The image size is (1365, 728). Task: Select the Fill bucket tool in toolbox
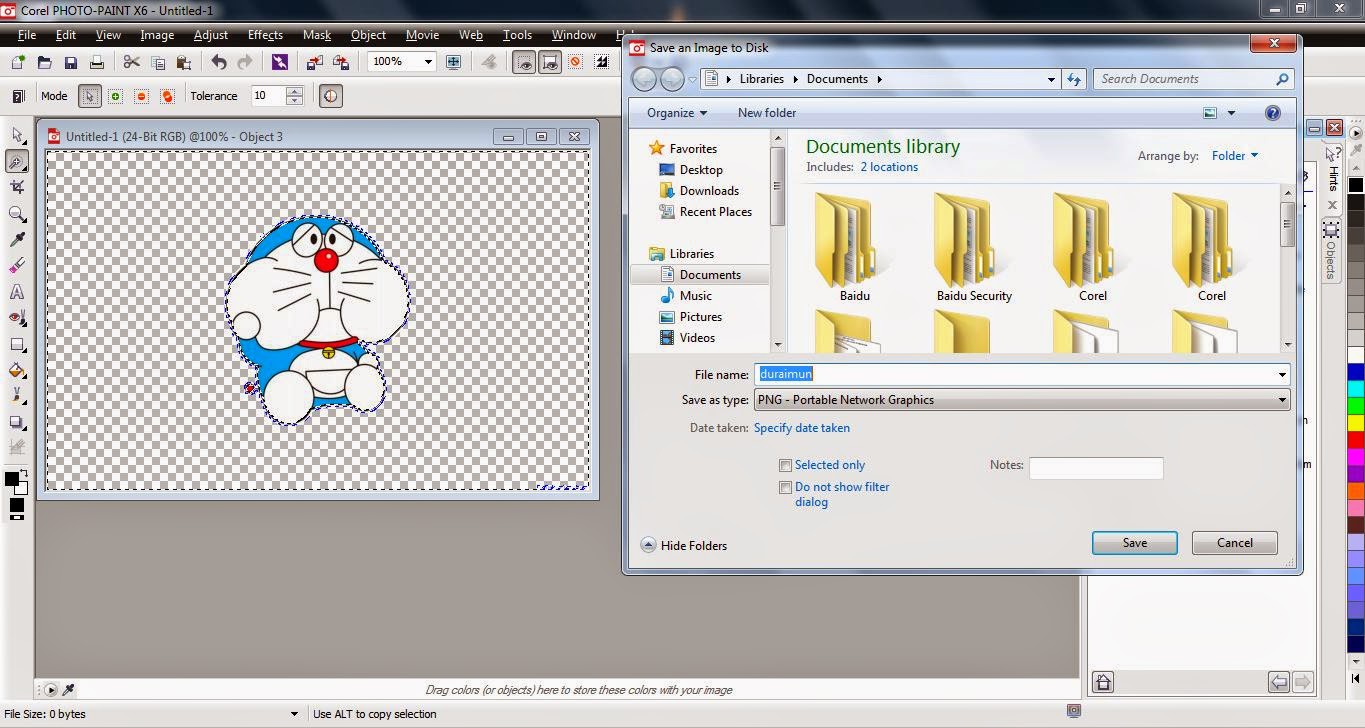tap(17, 370)
